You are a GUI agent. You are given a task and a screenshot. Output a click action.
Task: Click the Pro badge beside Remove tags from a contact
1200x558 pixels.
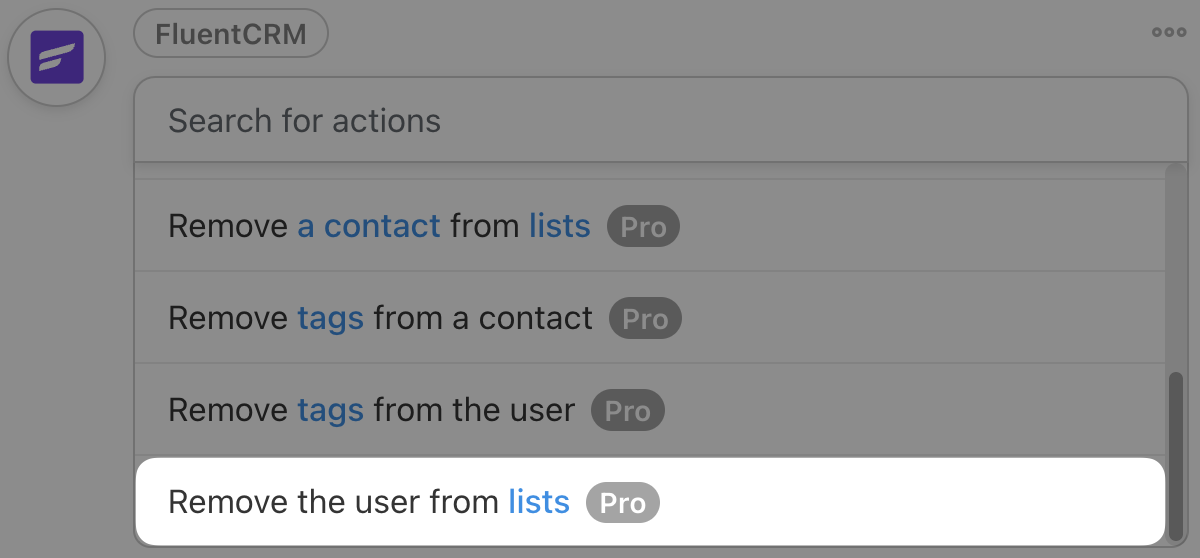645,319
